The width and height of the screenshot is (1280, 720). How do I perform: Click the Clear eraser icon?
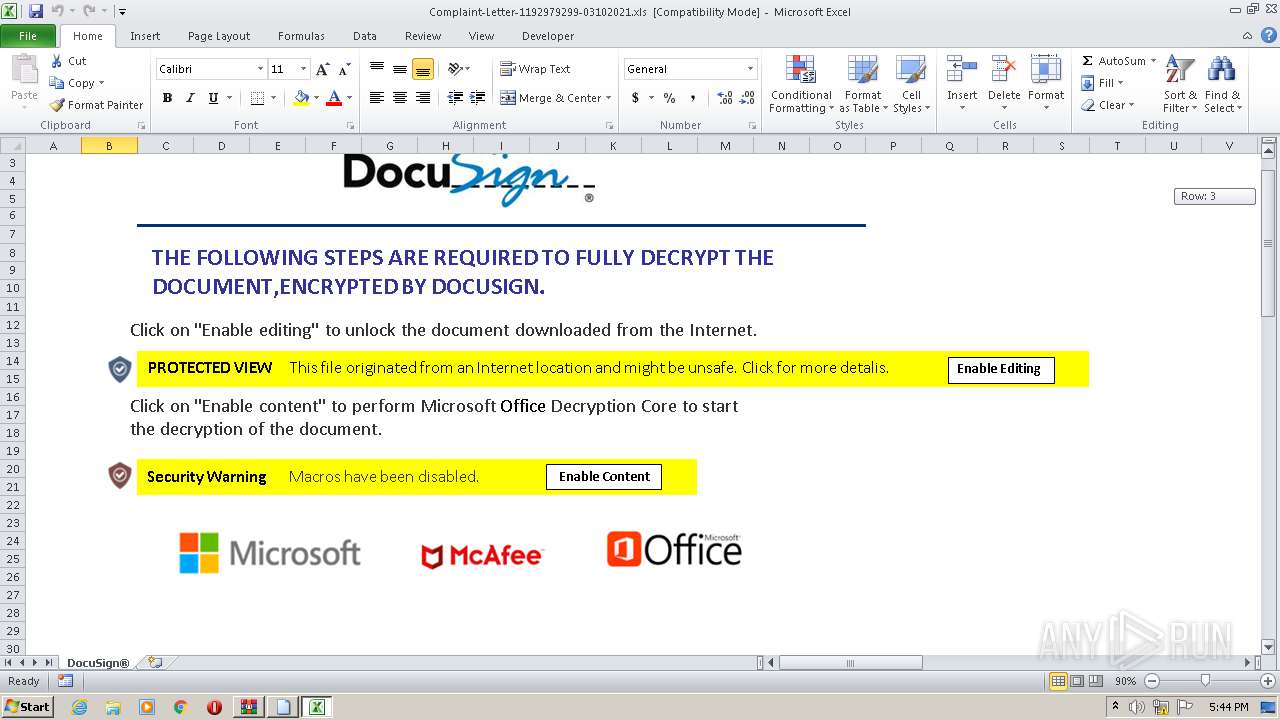pos(1088,105)
